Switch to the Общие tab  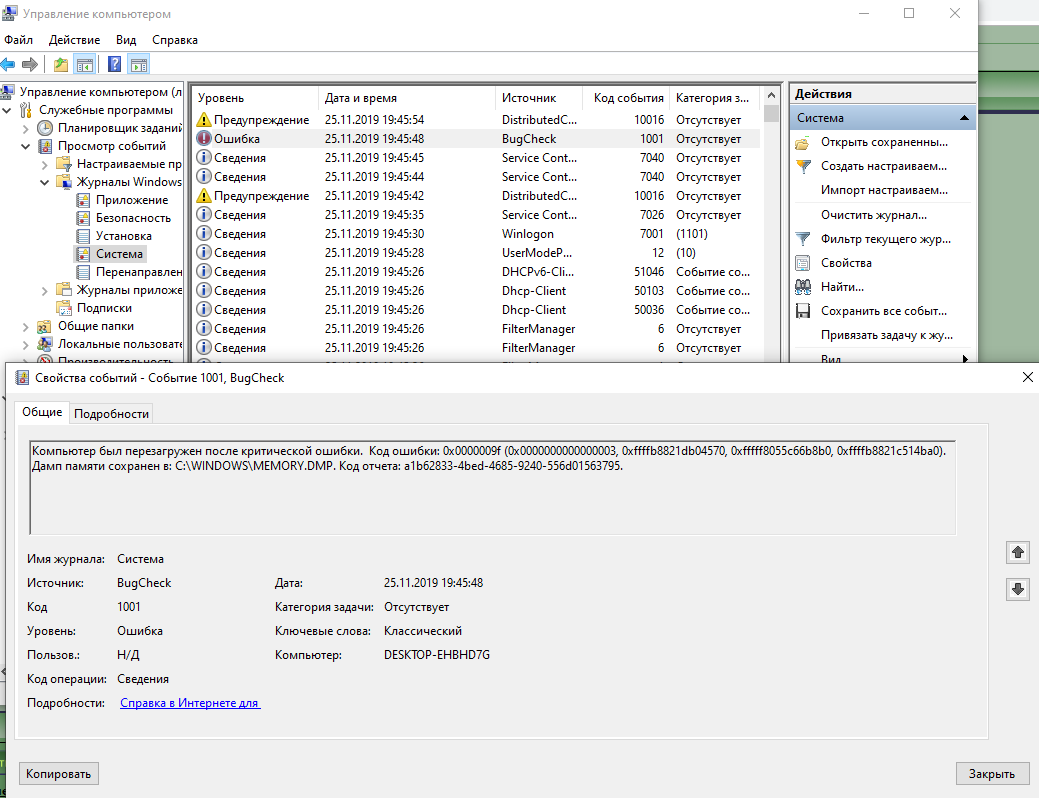tap(42, 412)
